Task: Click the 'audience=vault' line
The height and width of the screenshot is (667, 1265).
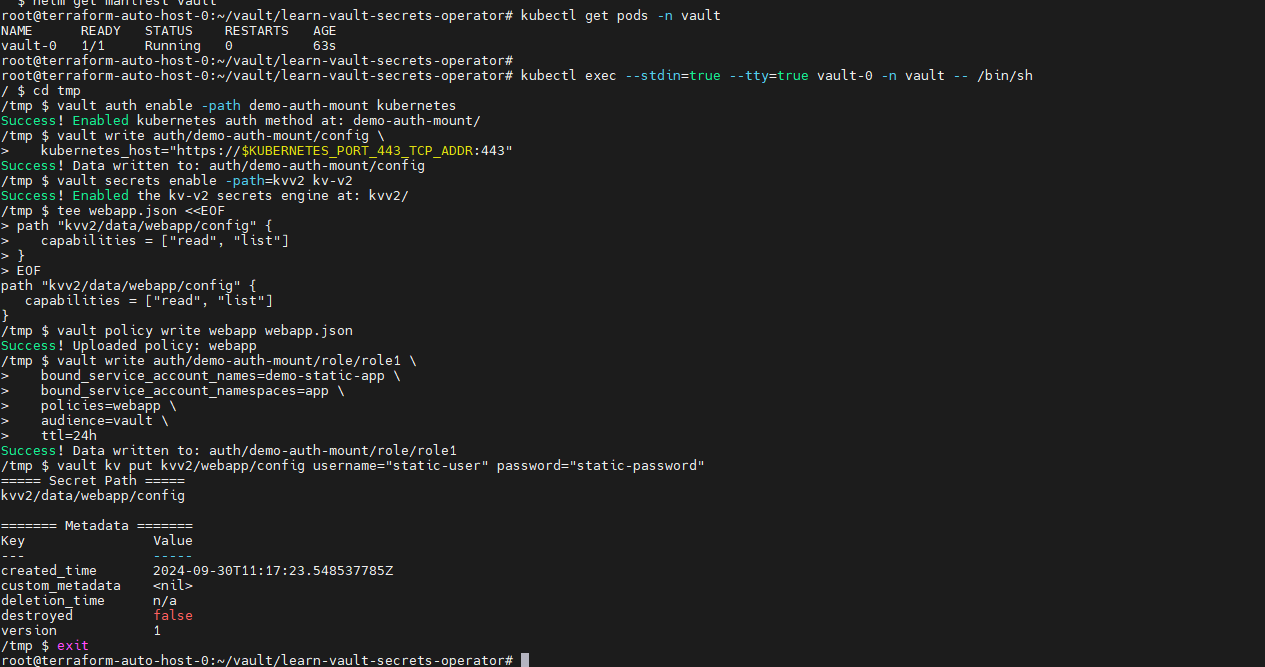Action: tap(105, 421)
